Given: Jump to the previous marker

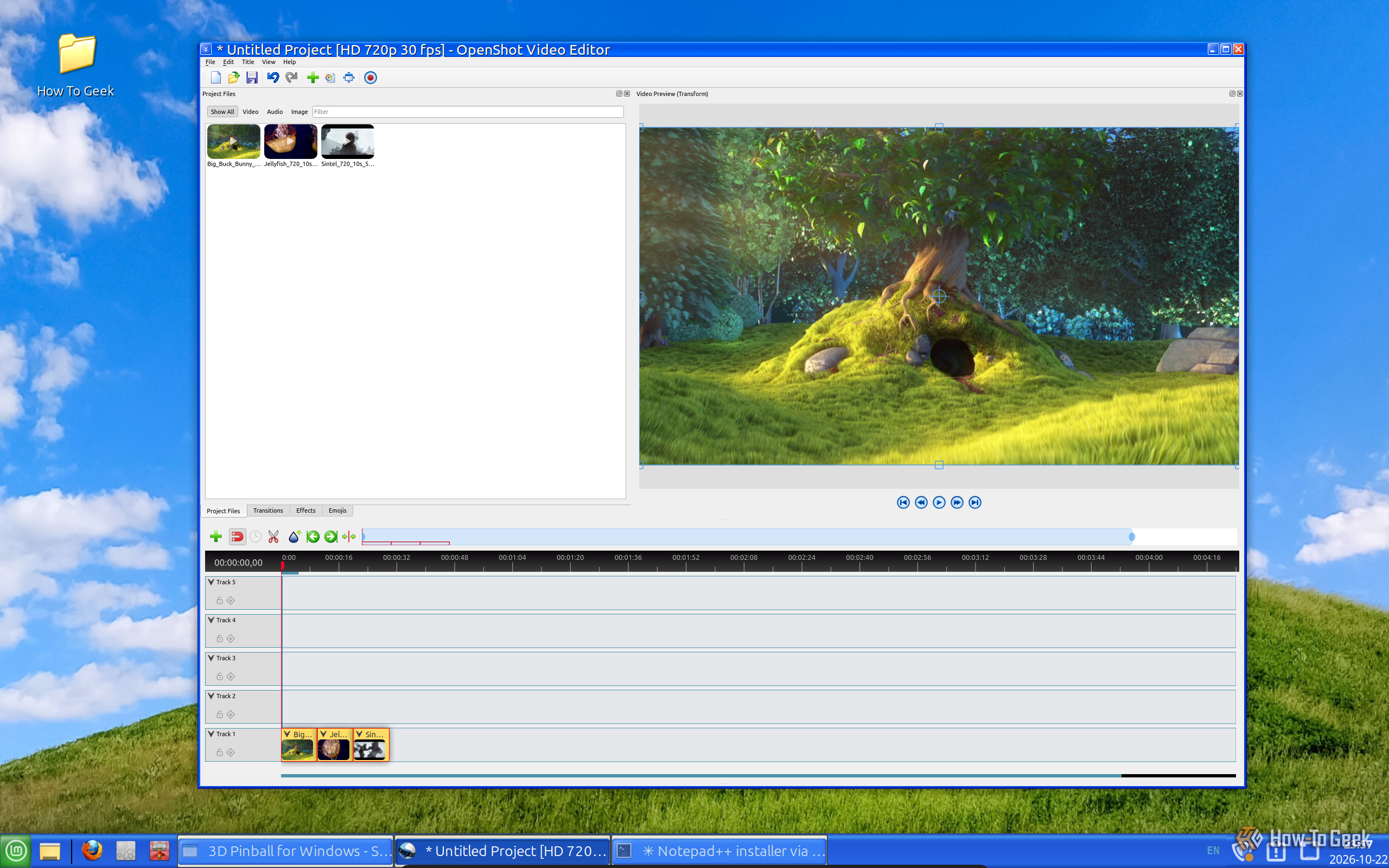Looking at the screenshot, I should coord(313,537).
